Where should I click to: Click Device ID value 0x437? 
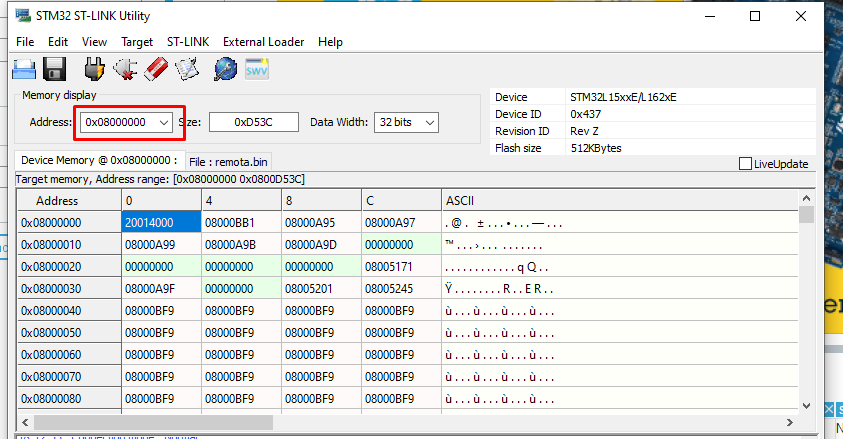585,114
